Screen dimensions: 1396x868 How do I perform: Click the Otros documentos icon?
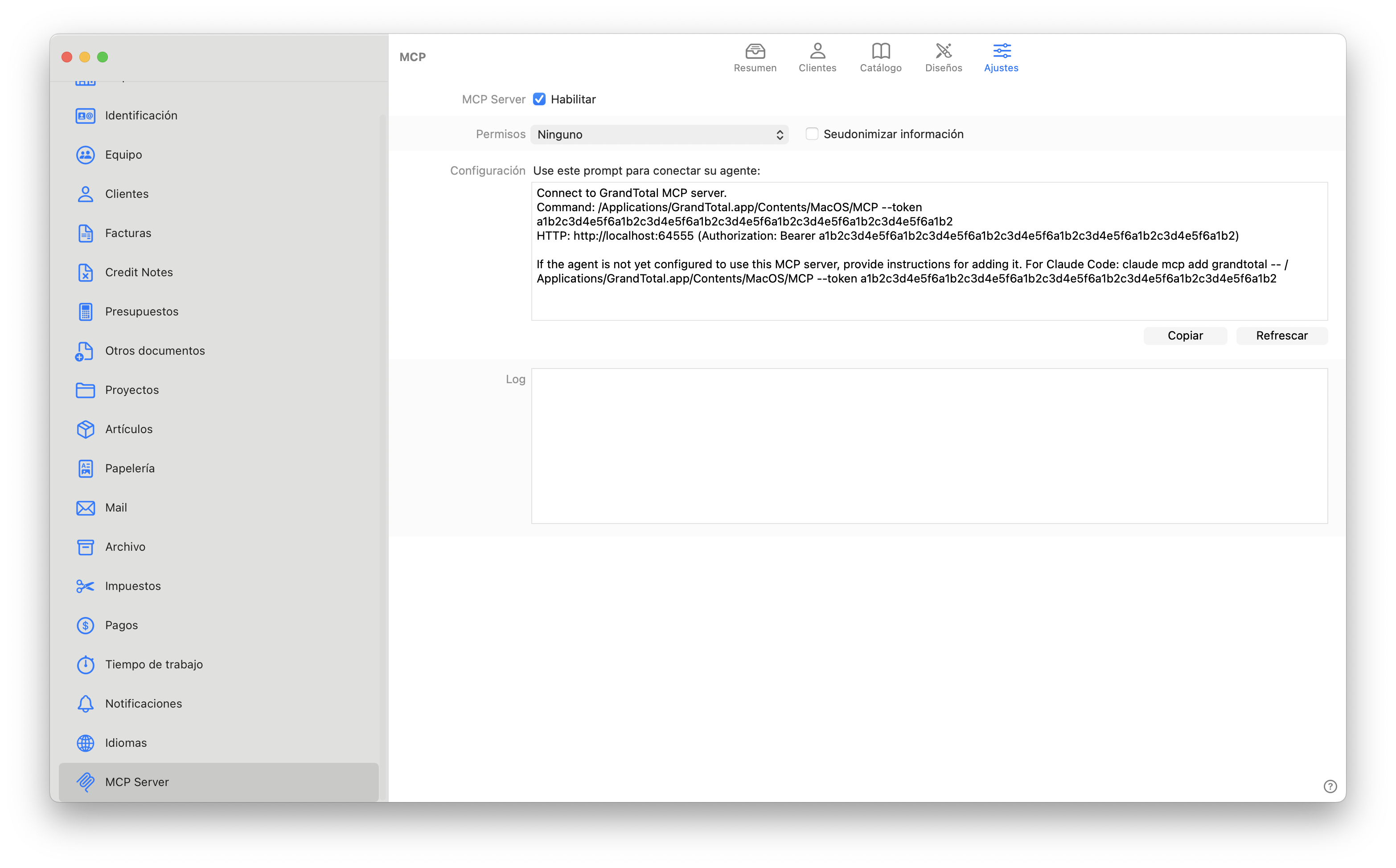tap(84, 351)
